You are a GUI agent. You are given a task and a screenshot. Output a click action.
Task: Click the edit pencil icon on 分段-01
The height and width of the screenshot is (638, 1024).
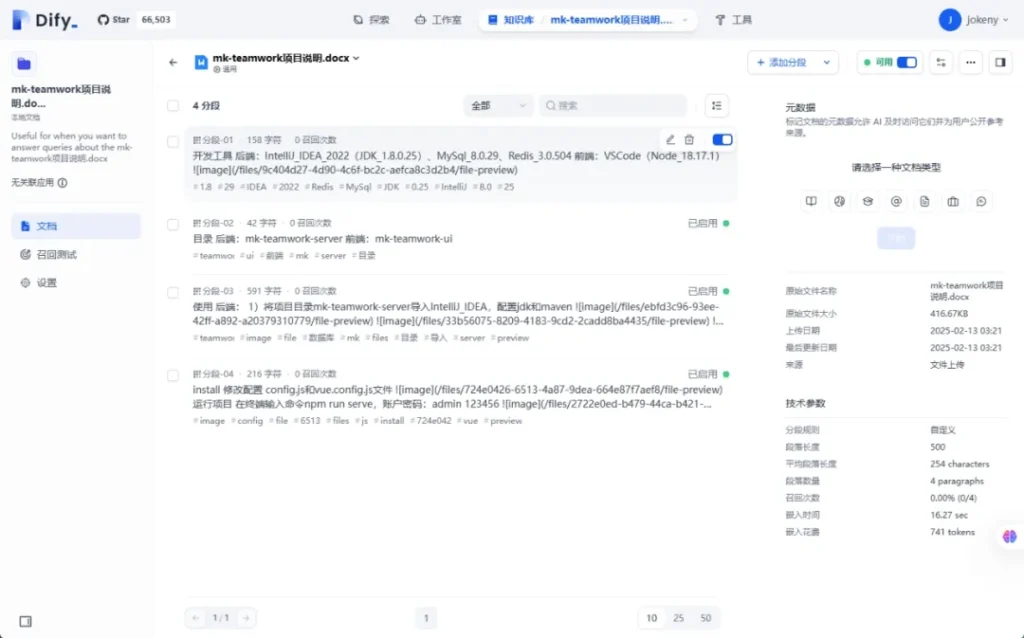(x=670, y=140)
